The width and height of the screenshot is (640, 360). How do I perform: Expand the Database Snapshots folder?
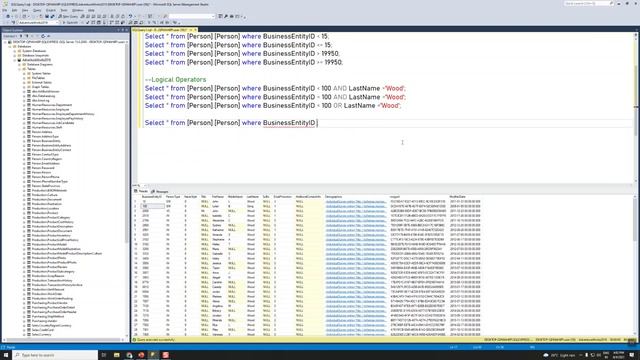coord(15,56)
